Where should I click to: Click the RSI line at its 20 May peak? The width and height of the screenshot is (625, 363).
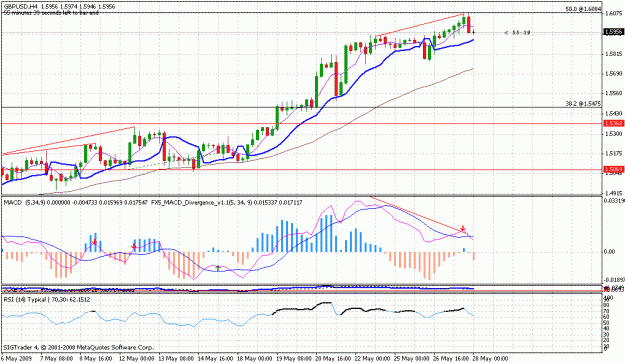(326, 303)
